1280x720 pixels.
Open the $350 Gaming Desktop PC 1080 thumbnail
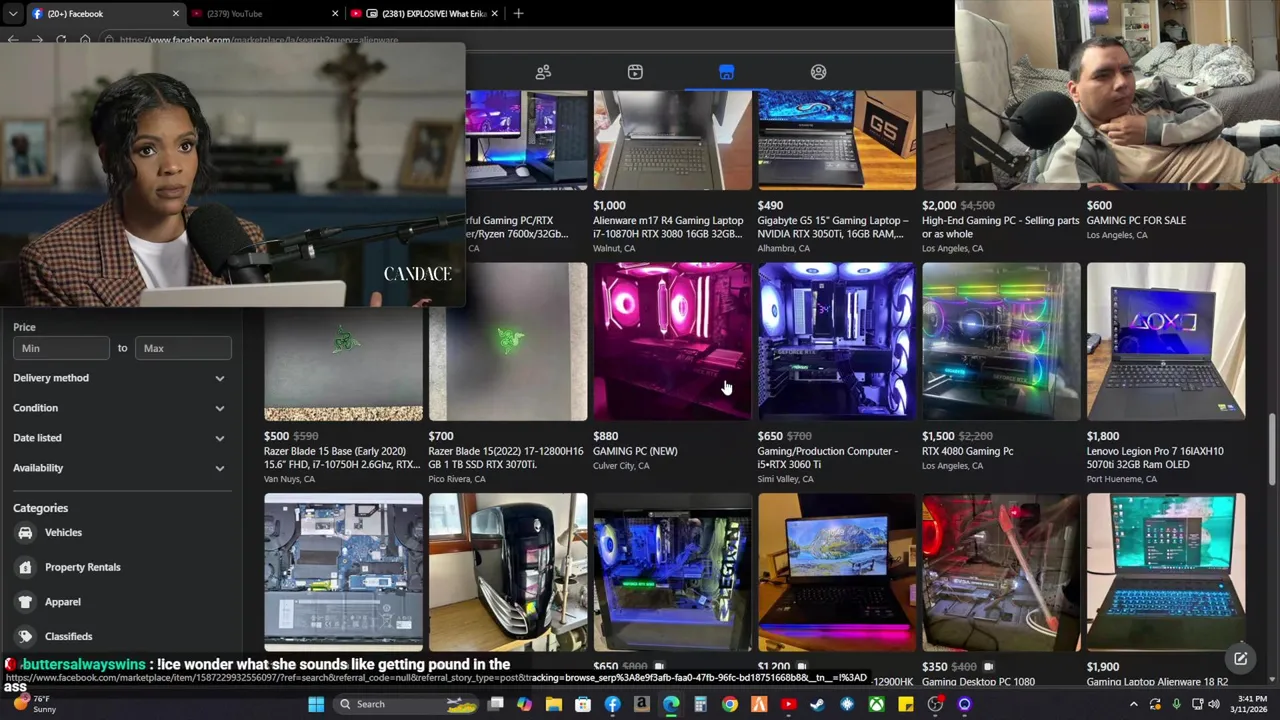pyautogui.click(x=1001, y=572)
